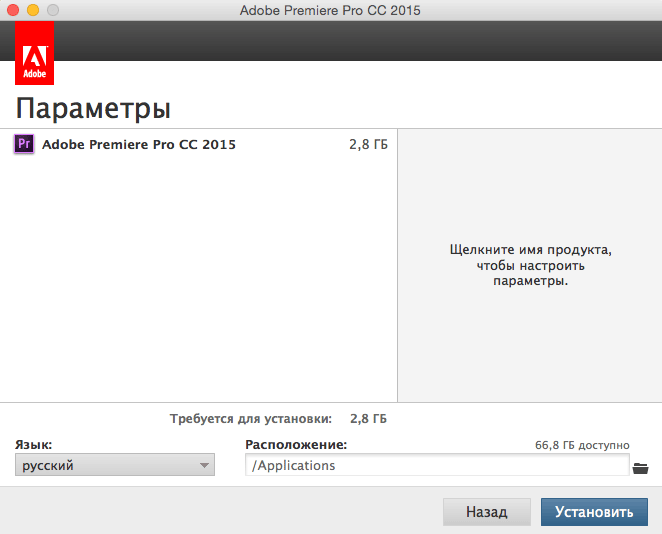The width and height of the screenshot is (662, 534).
Task: Click the /Applications location input field
Action: [437, 465]
